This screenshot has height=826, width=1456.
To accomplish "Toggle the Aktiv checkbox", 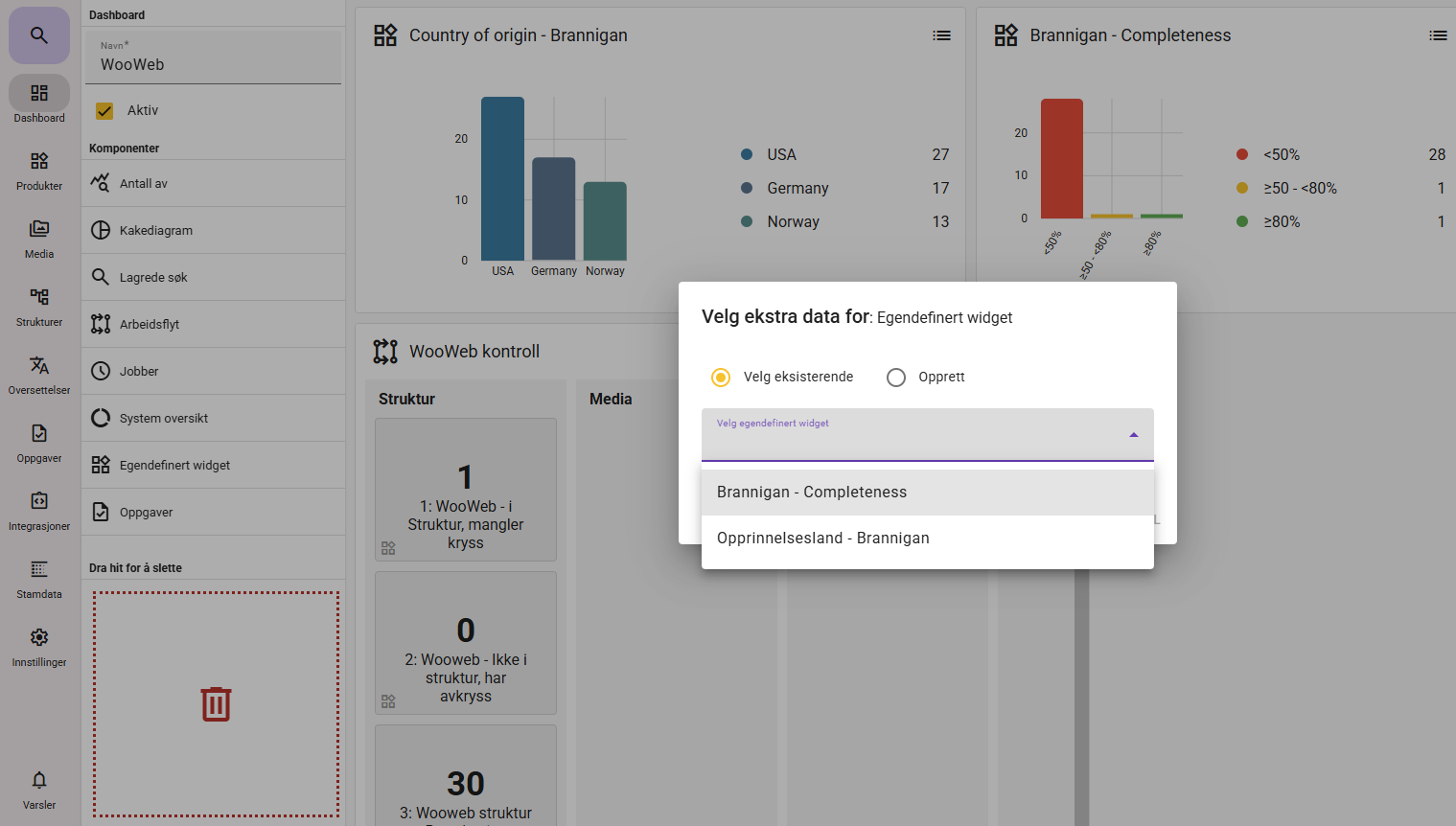I will (x=104, y=111).
